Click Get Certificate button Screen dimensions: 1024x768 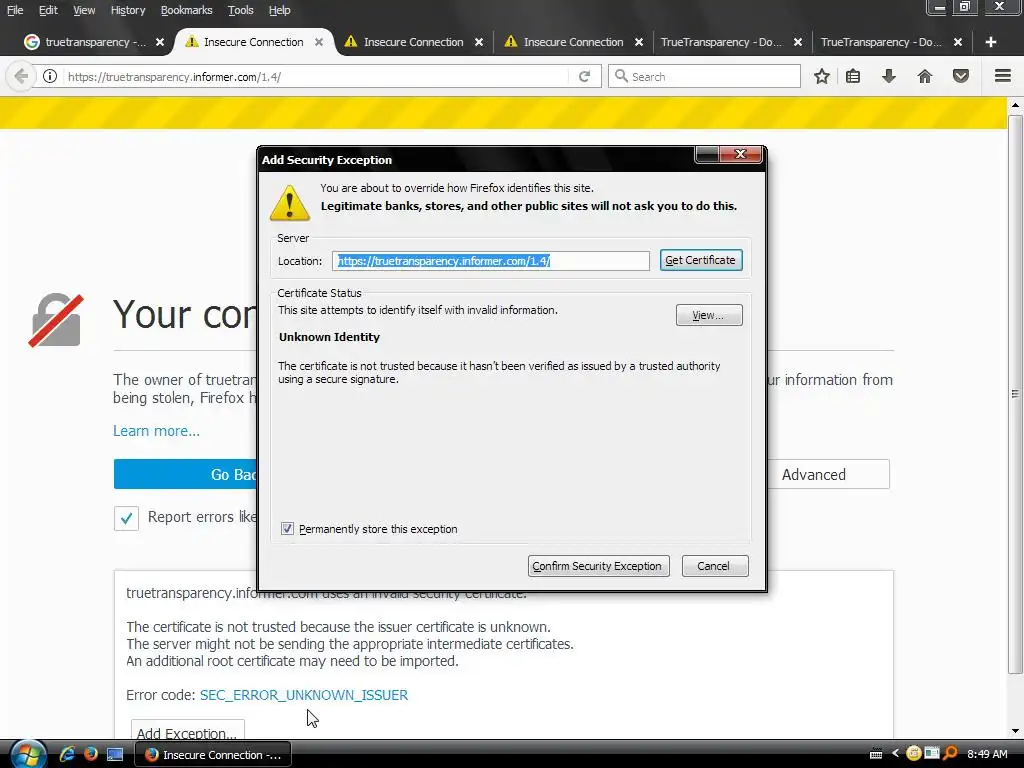click(701, 260)
